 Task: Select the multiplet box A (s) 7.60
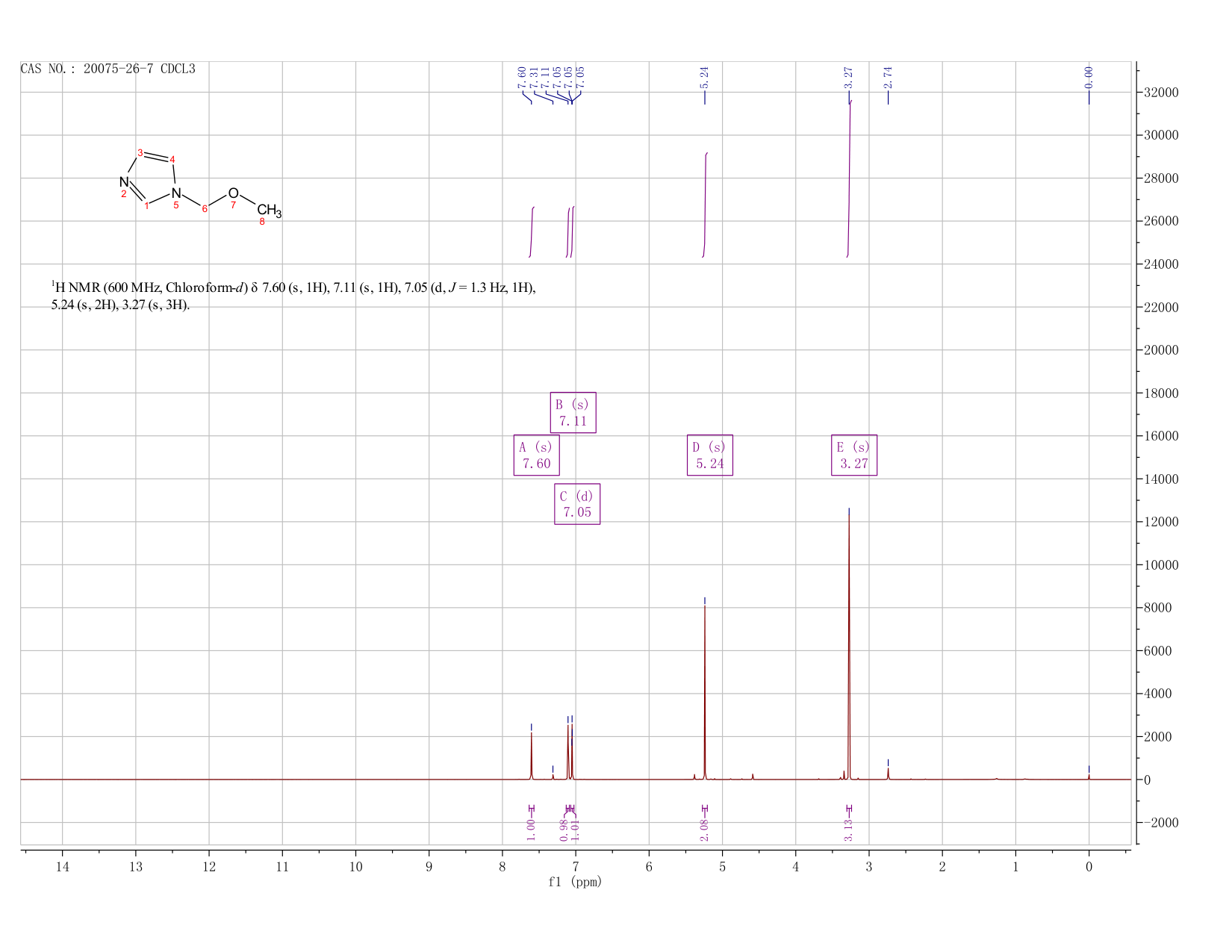click(x=536, y=455)
